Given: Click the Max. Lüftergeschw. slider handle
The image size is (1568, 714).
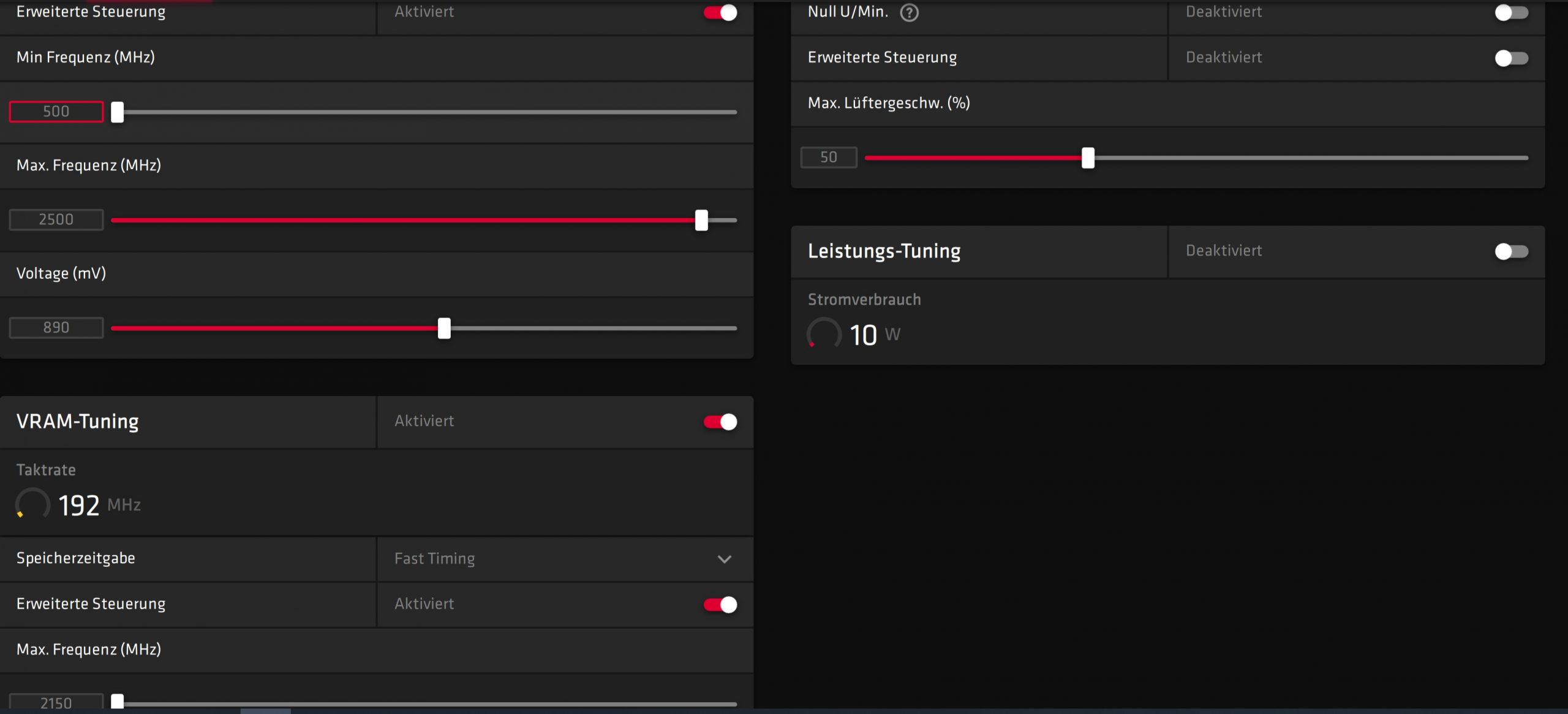Looking at the screenshot, I should 1088,158.
